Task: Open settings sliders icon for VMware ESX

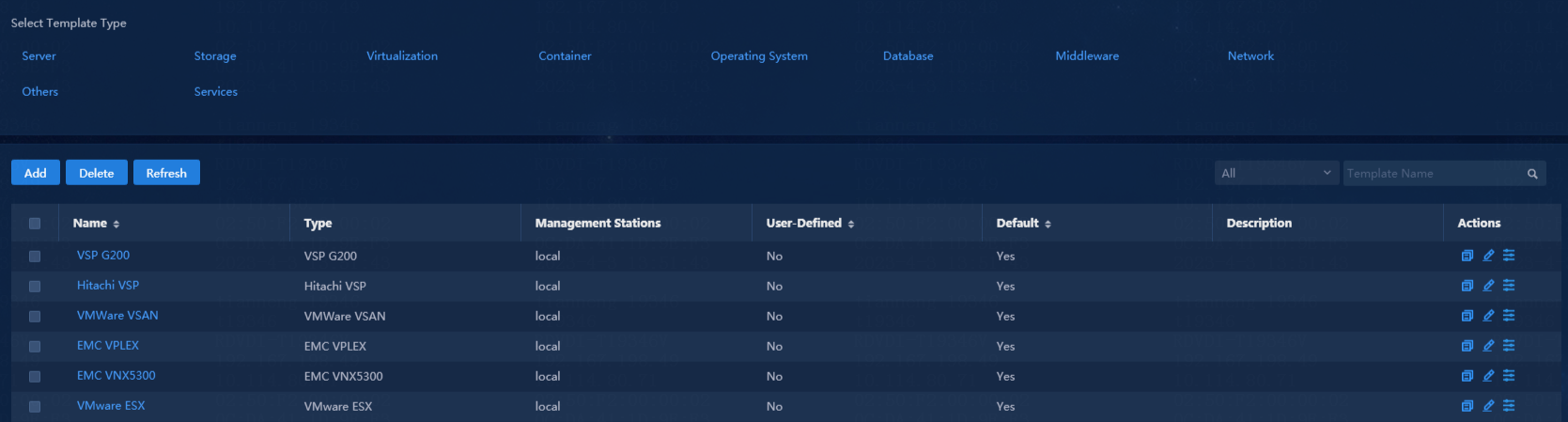Action: (1509, 406)
